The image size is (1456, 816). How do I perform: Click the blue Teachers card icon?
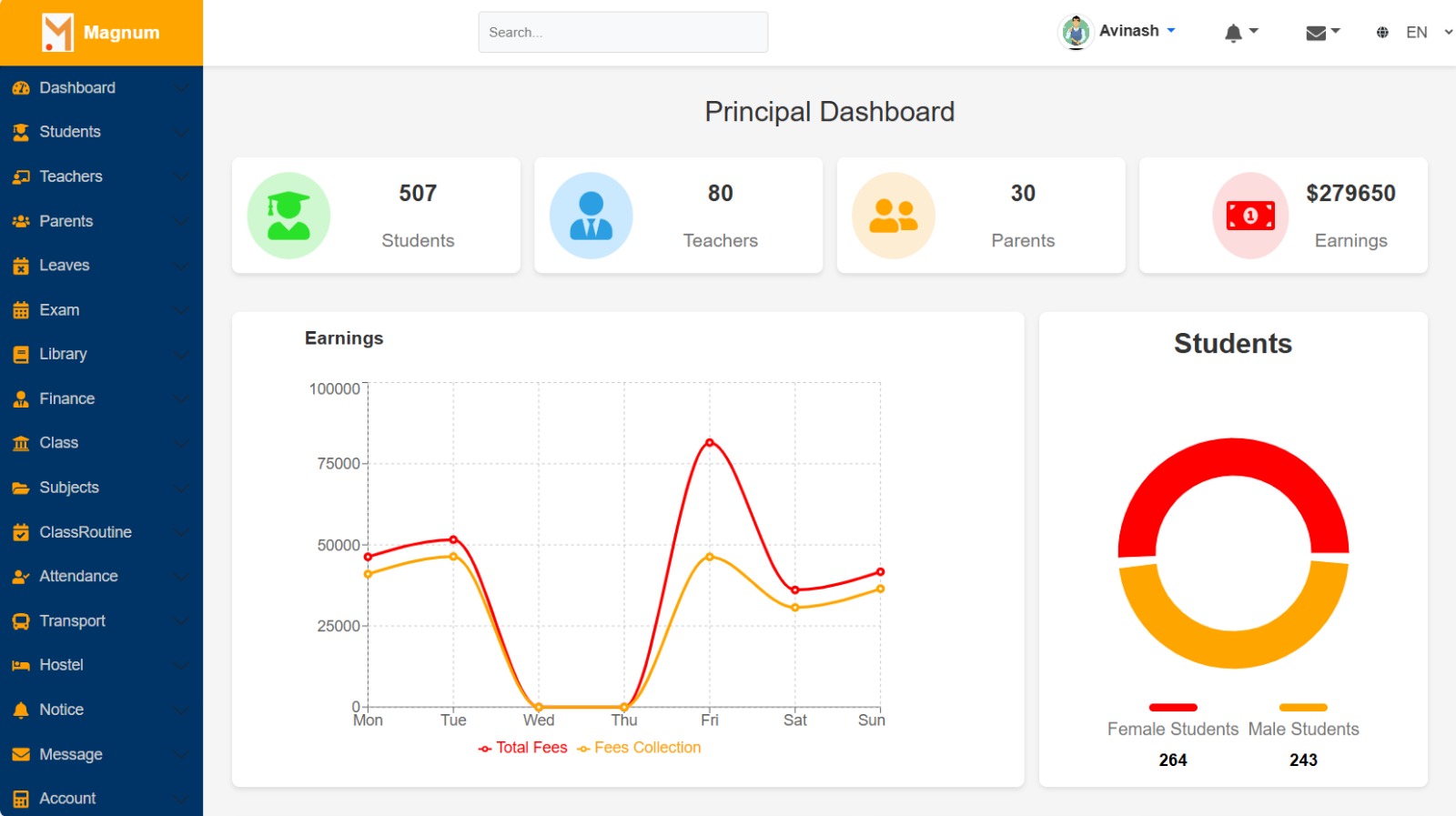591,216
